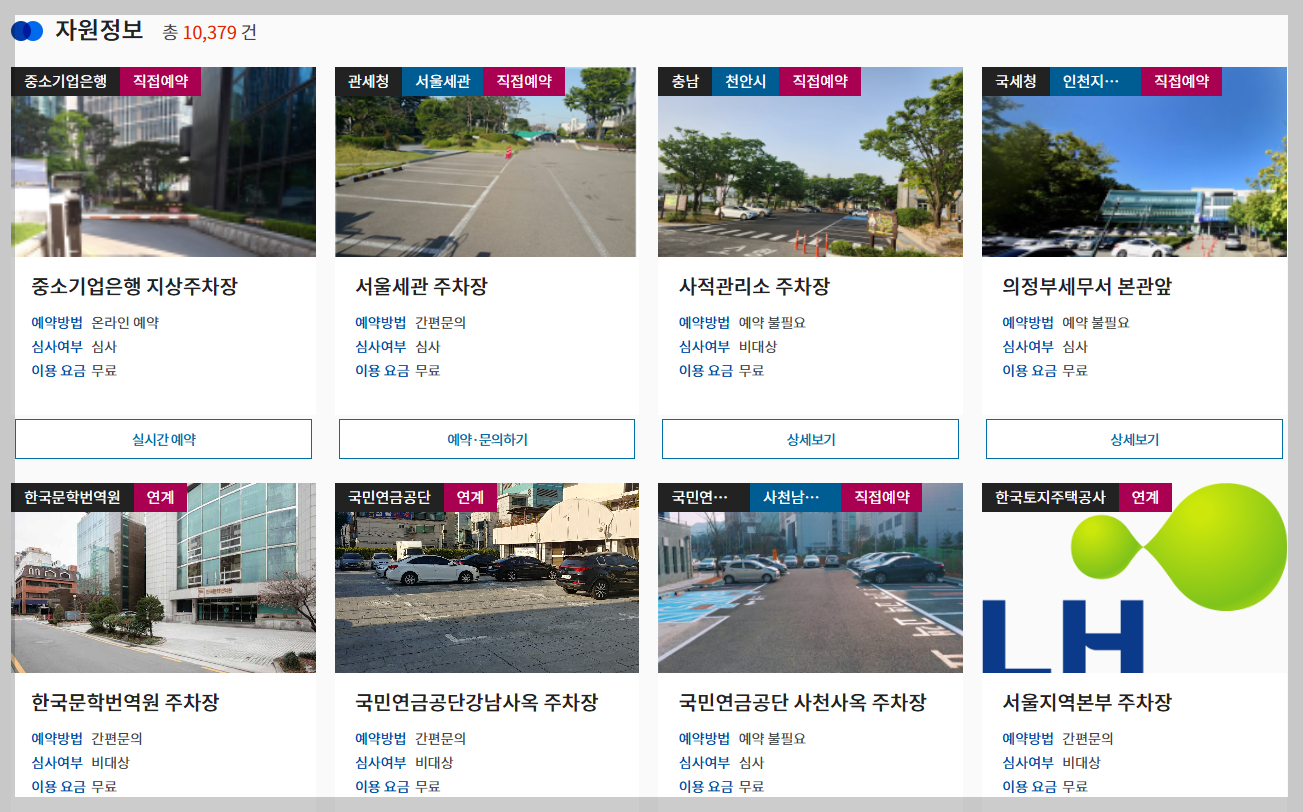Image resolution: width=1303 pixels, height=812 pixels.
Task: Click the 국민연금공단 사천사옥 photo thumbnail
Action: tap(810, 578)
